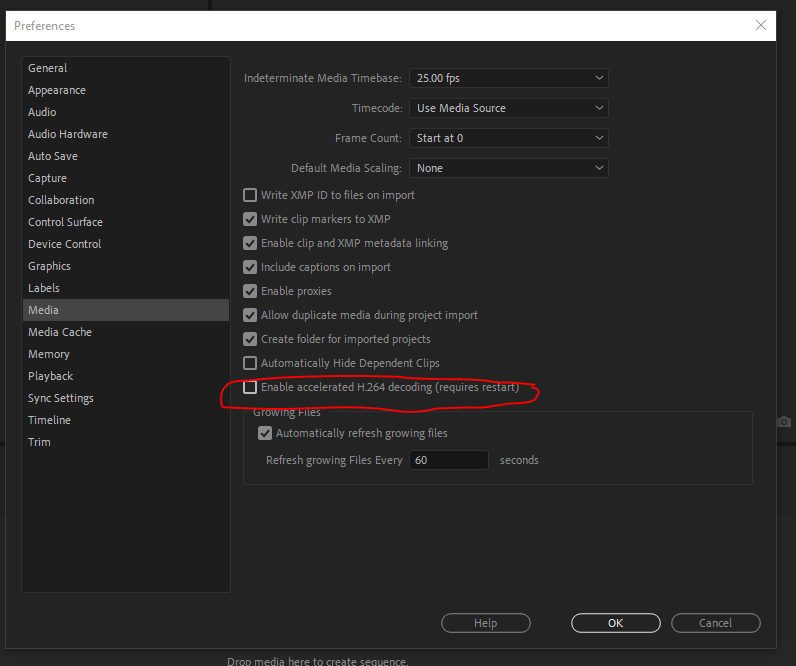Enable Write XMP ID to files on import
The height and width of the screenshot is (666, 796).
pos(250,195)
